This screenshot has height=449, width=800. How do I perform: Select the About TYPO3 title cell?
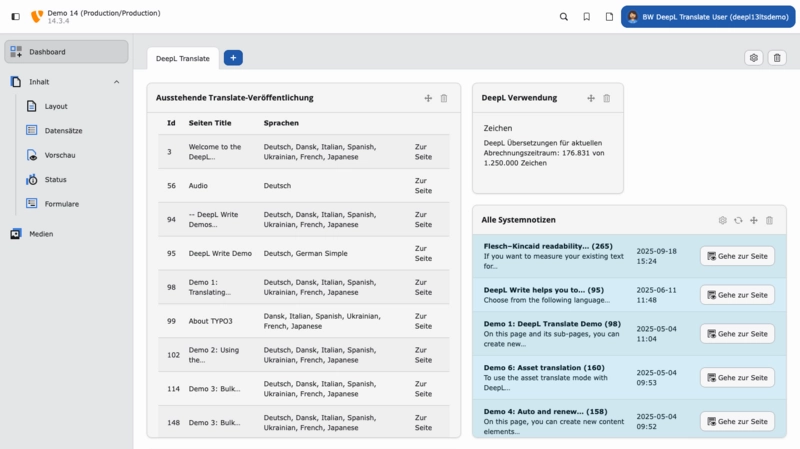click(210, 321)
